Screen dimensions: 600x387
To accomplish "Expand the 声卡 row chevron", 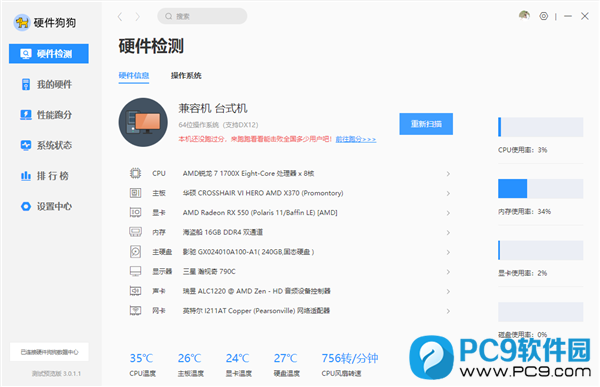I will coord(448,292).
